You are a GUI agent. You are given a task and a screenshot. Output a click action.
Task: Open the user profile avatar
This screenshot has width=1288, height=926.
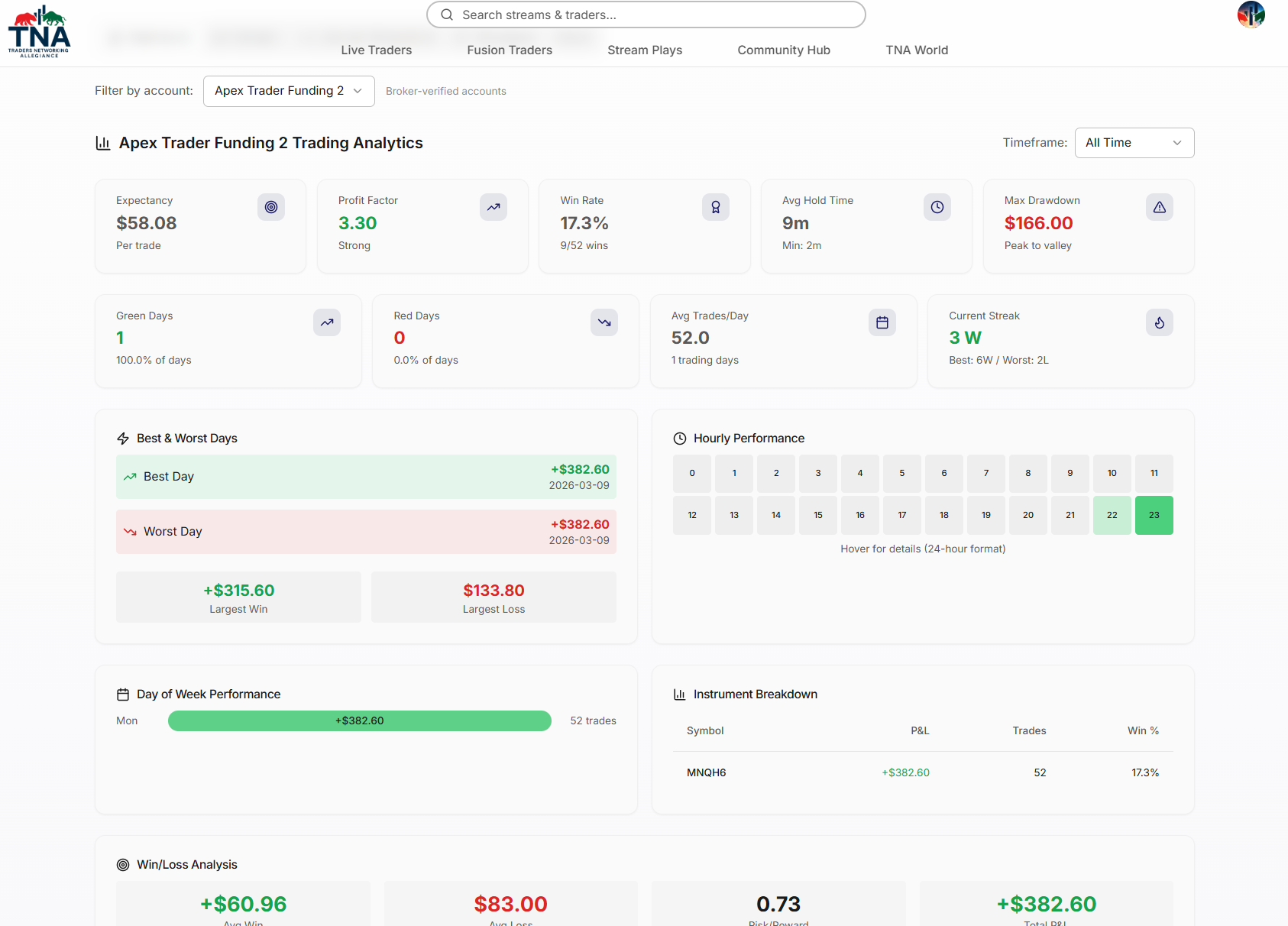1251,15
